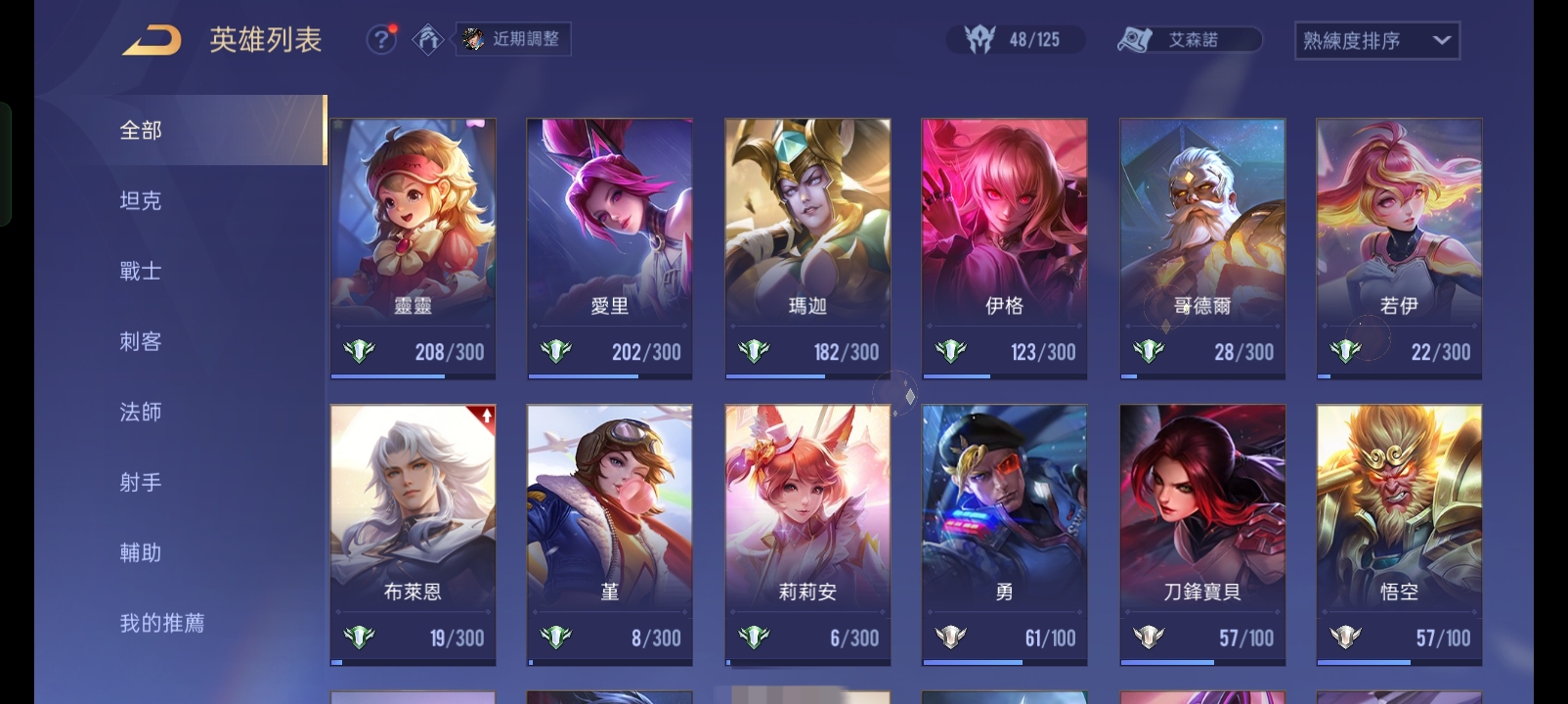Screen dimensions: 1568x704
Task: Expand the sorting chevron arrow
Action: pyautogui.click(x=1441, y=41)
